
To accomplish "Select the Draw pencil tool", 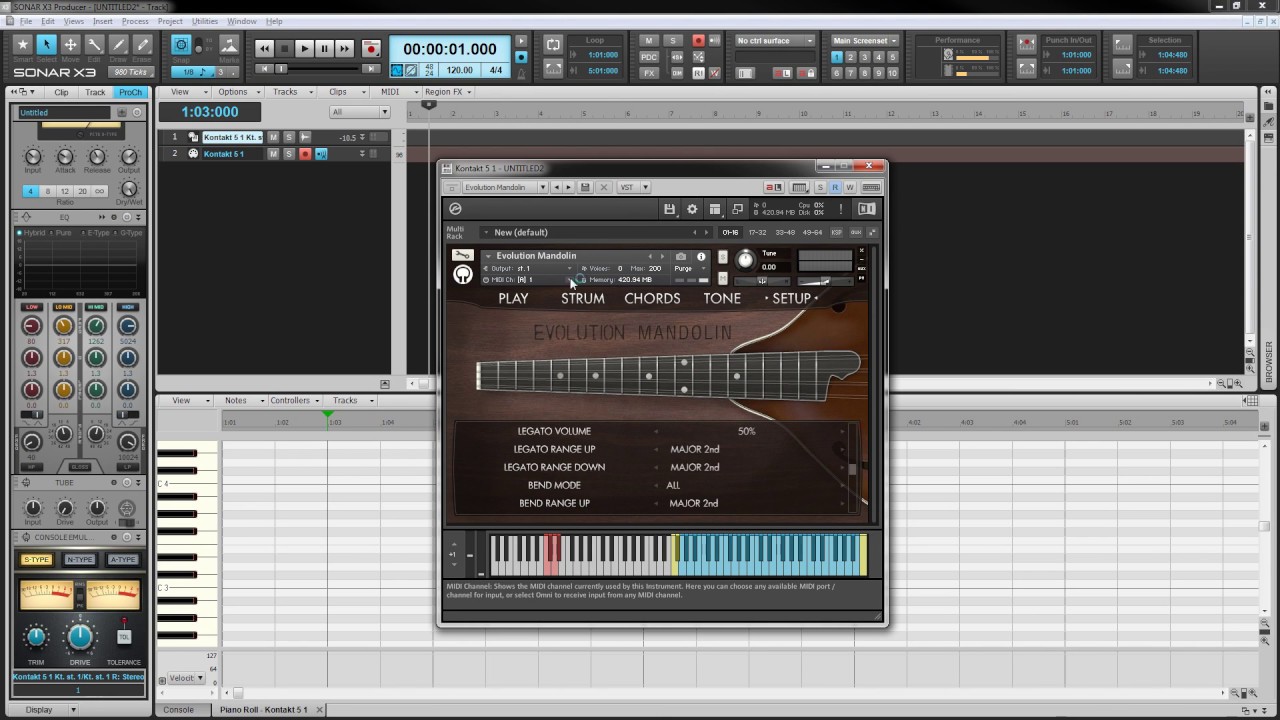I will click(119, 45).
